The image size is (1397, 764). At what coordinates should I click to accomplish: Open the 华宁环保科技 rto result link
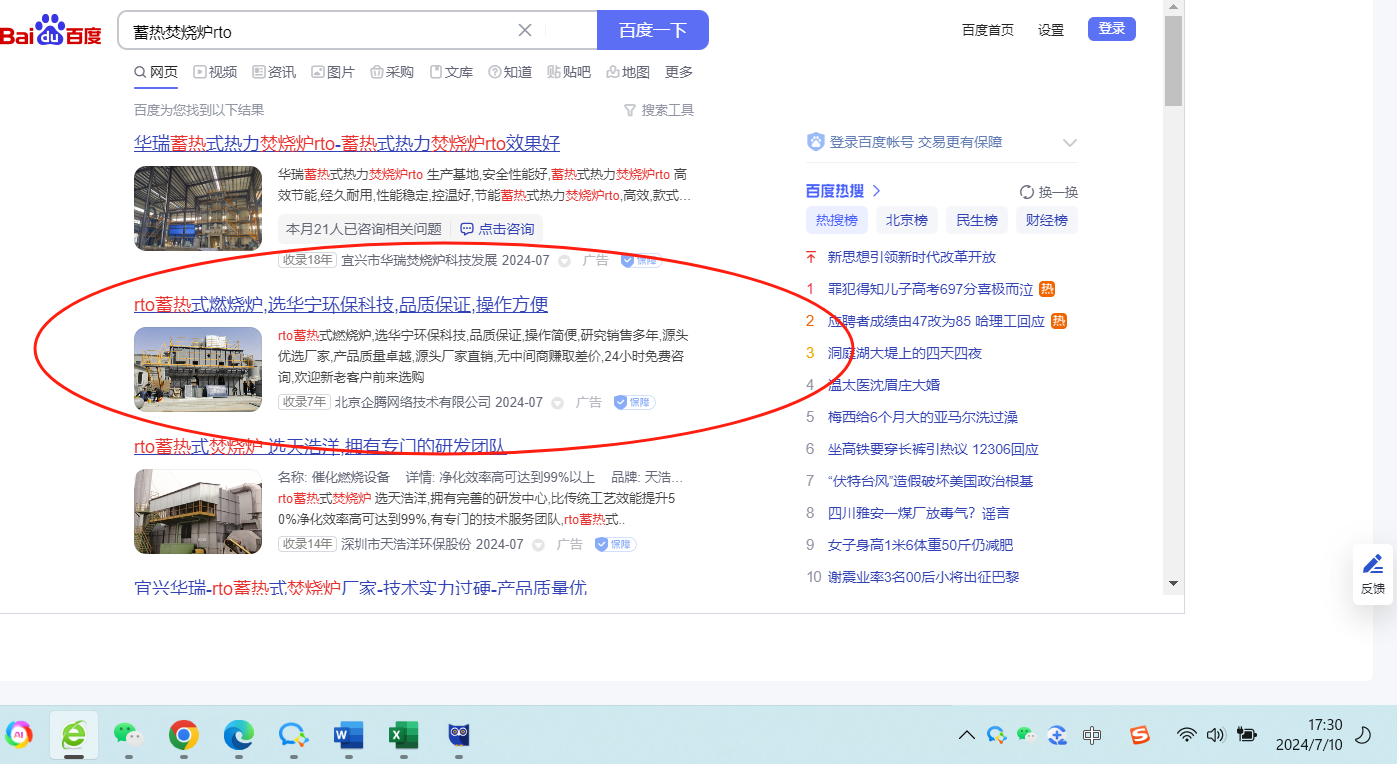[341, 305]
